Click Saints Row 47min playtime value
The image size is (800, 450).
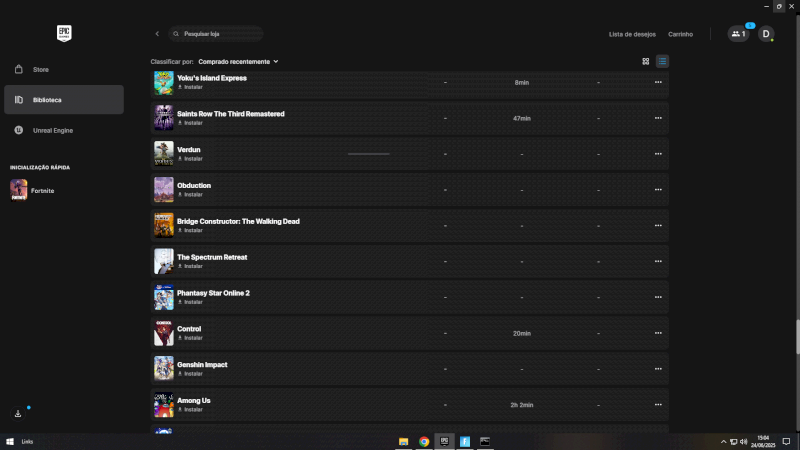[x=521, y=118]
